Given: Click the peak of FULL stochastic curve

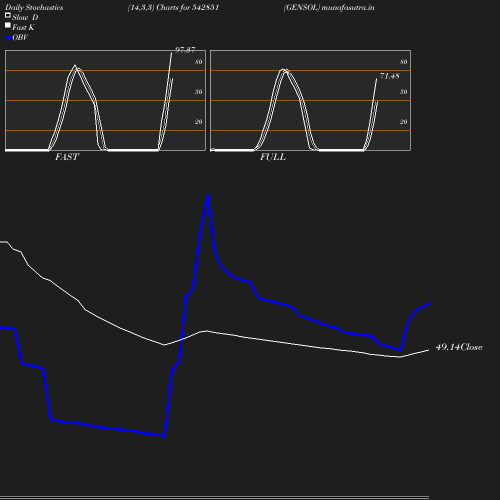Looking at the screenshot, I should tap(284, 70).
